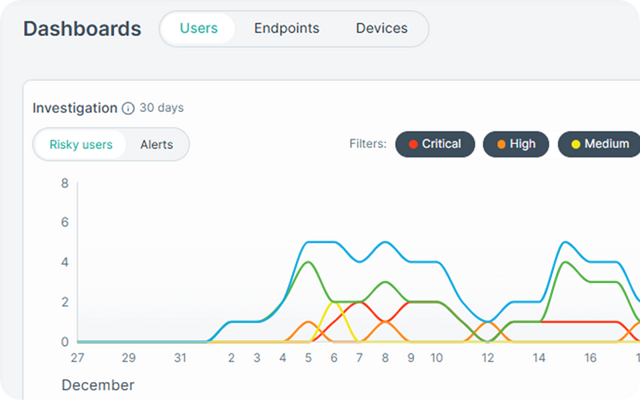Click the orange High dot icon
640x400 pixels.
pos(501,144)
